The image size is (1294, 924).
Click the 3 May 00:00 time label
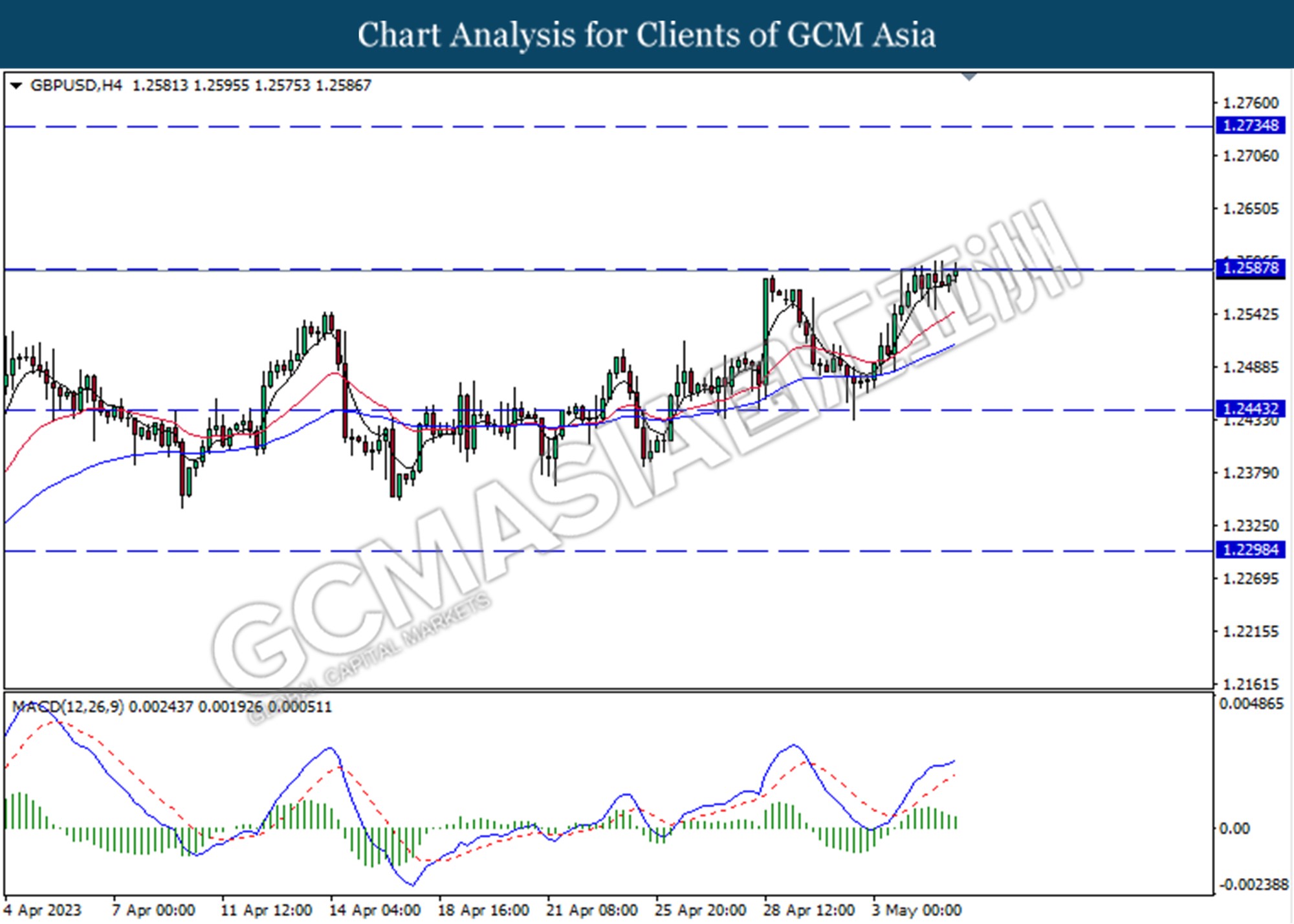coord(917,910)
